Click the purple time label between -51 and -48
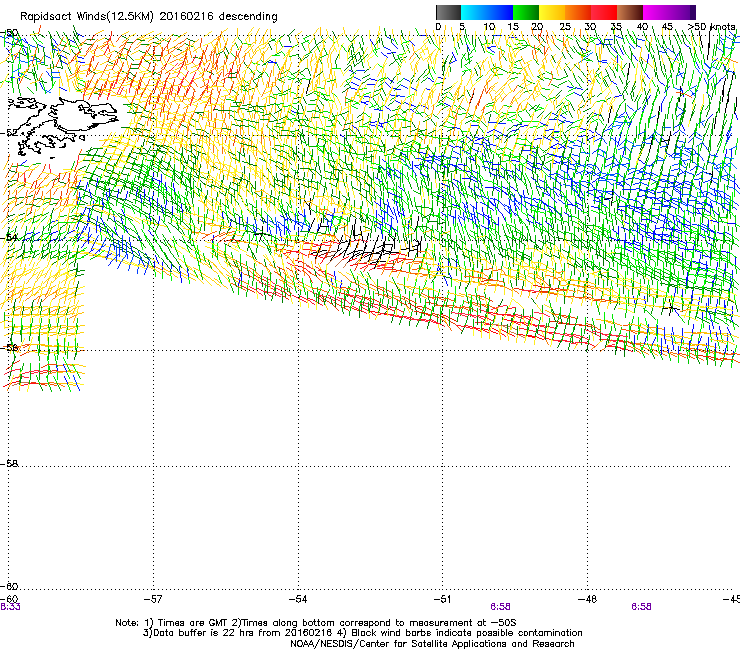Image resolution: width=740 pixels, height=650 pixels. click(x=500, y=607)
